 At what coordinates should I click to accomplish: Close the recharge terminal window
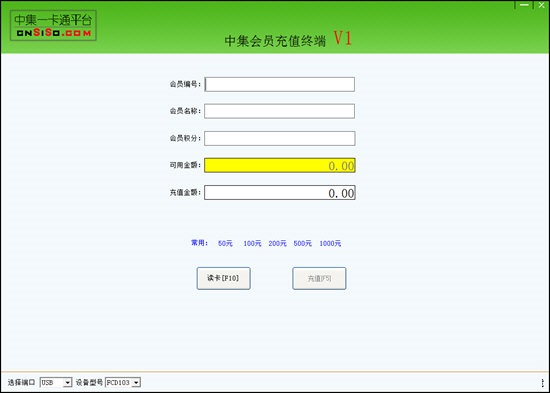pyautogui.click(x=541, y=5)
